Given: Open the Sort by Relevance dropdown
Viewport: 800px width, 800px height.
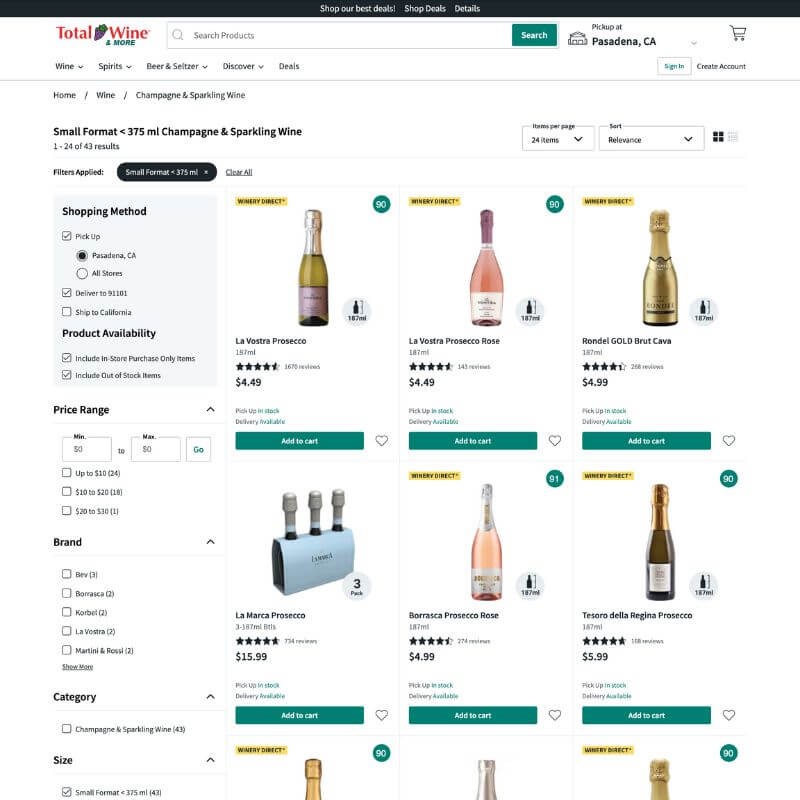Looking at the screenshot, I should click(652, 139).
